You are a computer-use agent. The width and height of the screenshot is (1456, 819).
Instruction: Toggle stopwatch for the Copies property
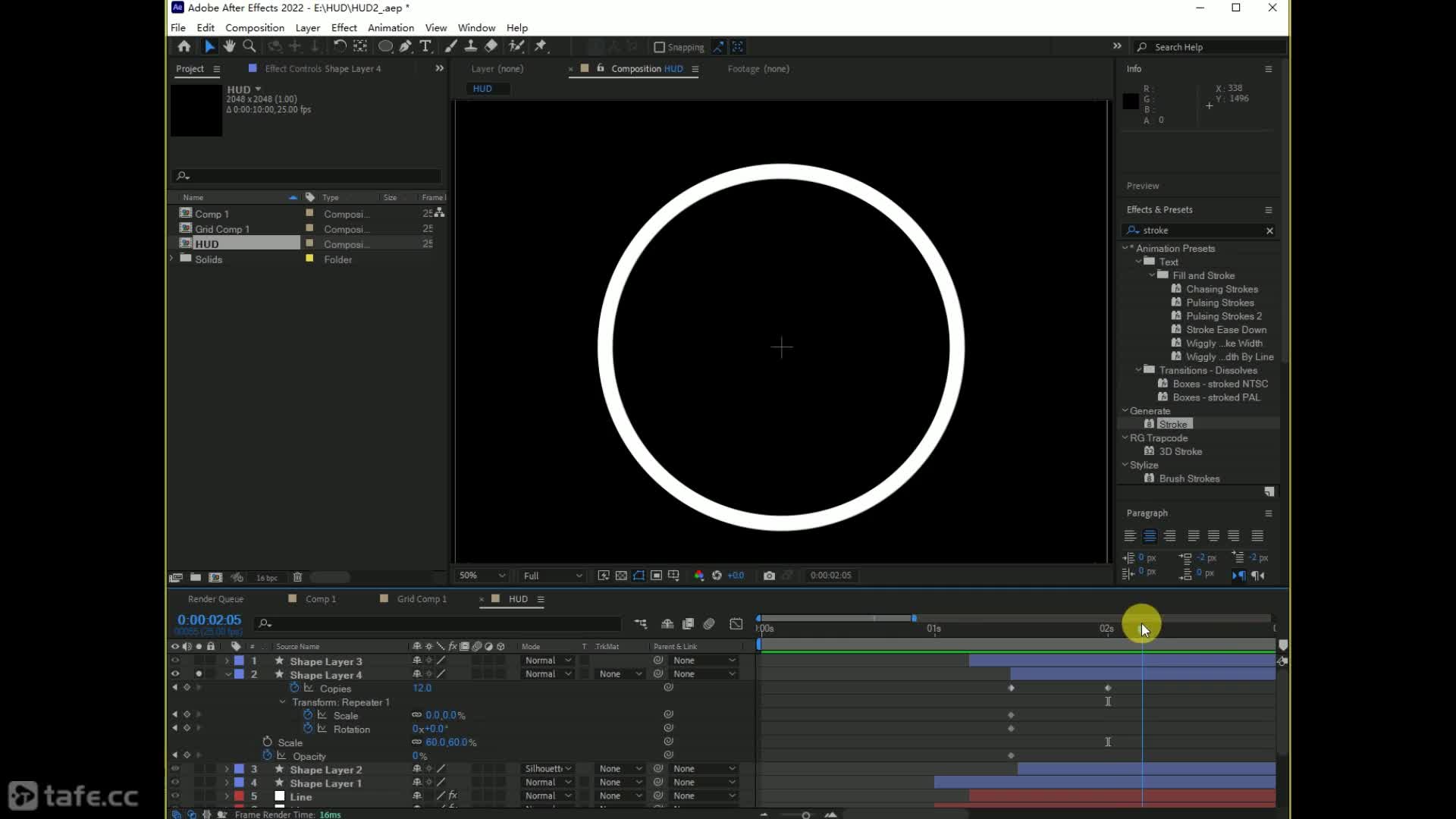[x=295, y=688]
